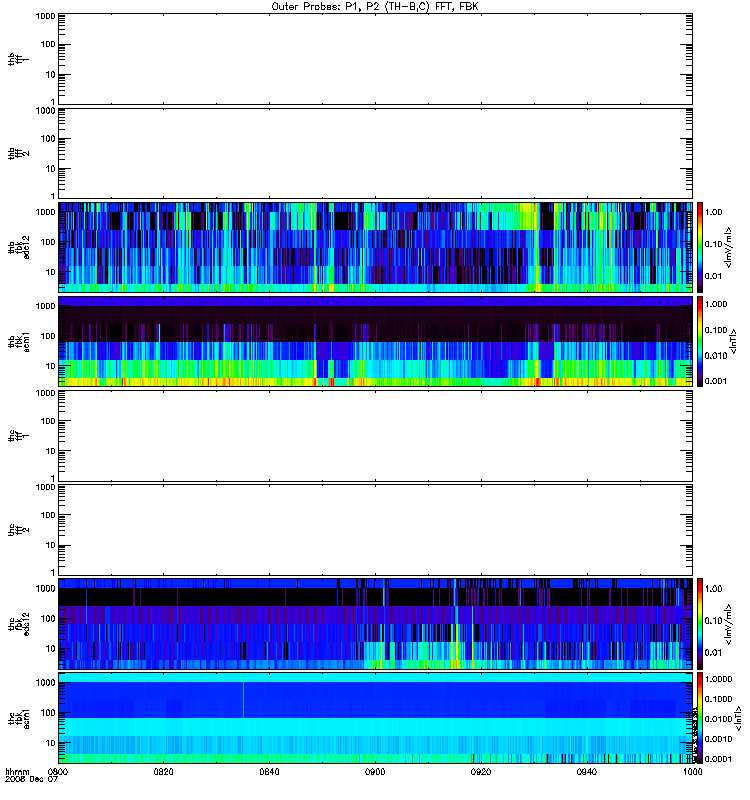Click the thb fbk edc12 spectrogram panel
Viewport: 750px width, 800px height.
point(375,247)
